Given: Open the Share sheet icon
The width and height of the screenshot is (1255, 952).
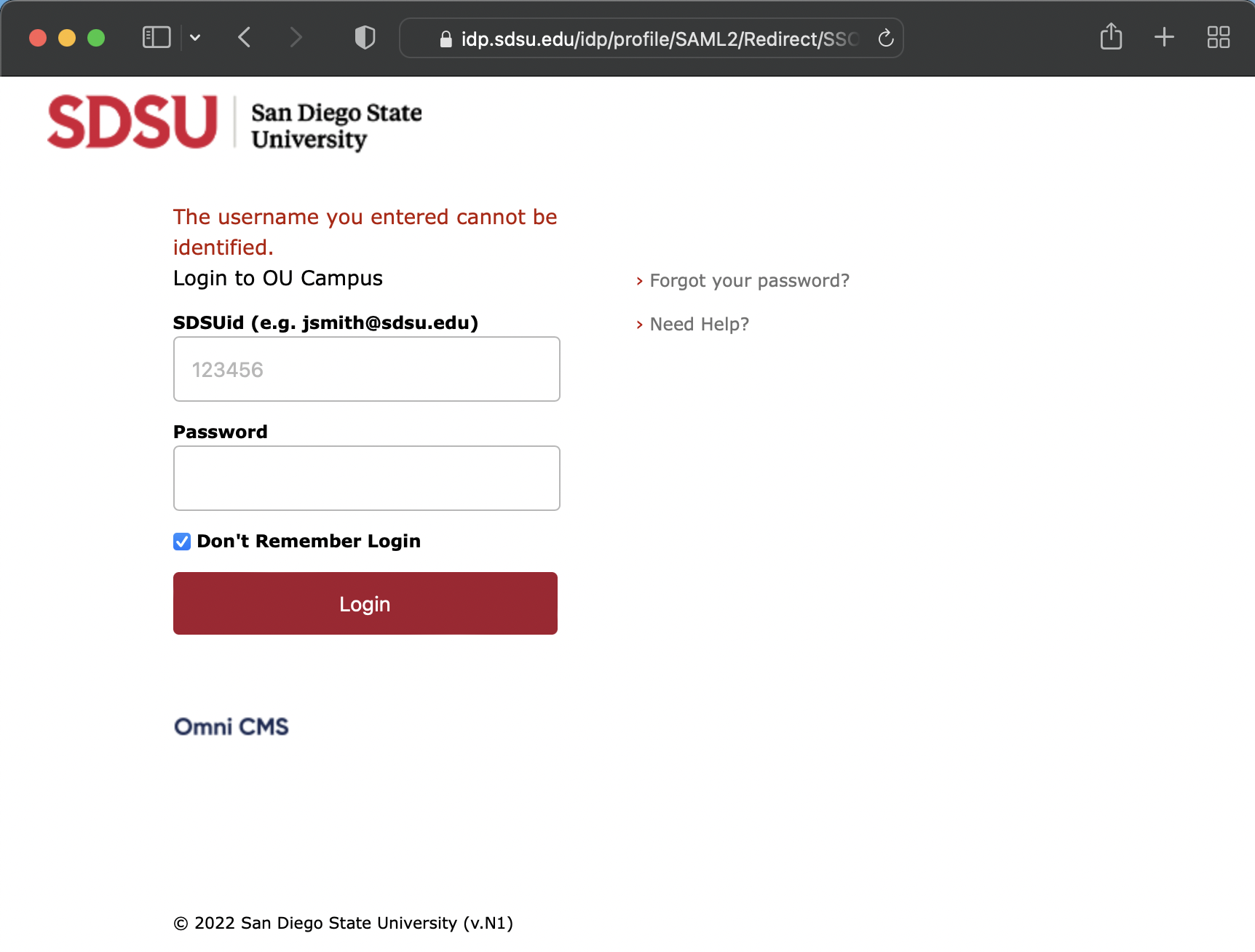Looking at the screenshot, I should coord(1111,36).
